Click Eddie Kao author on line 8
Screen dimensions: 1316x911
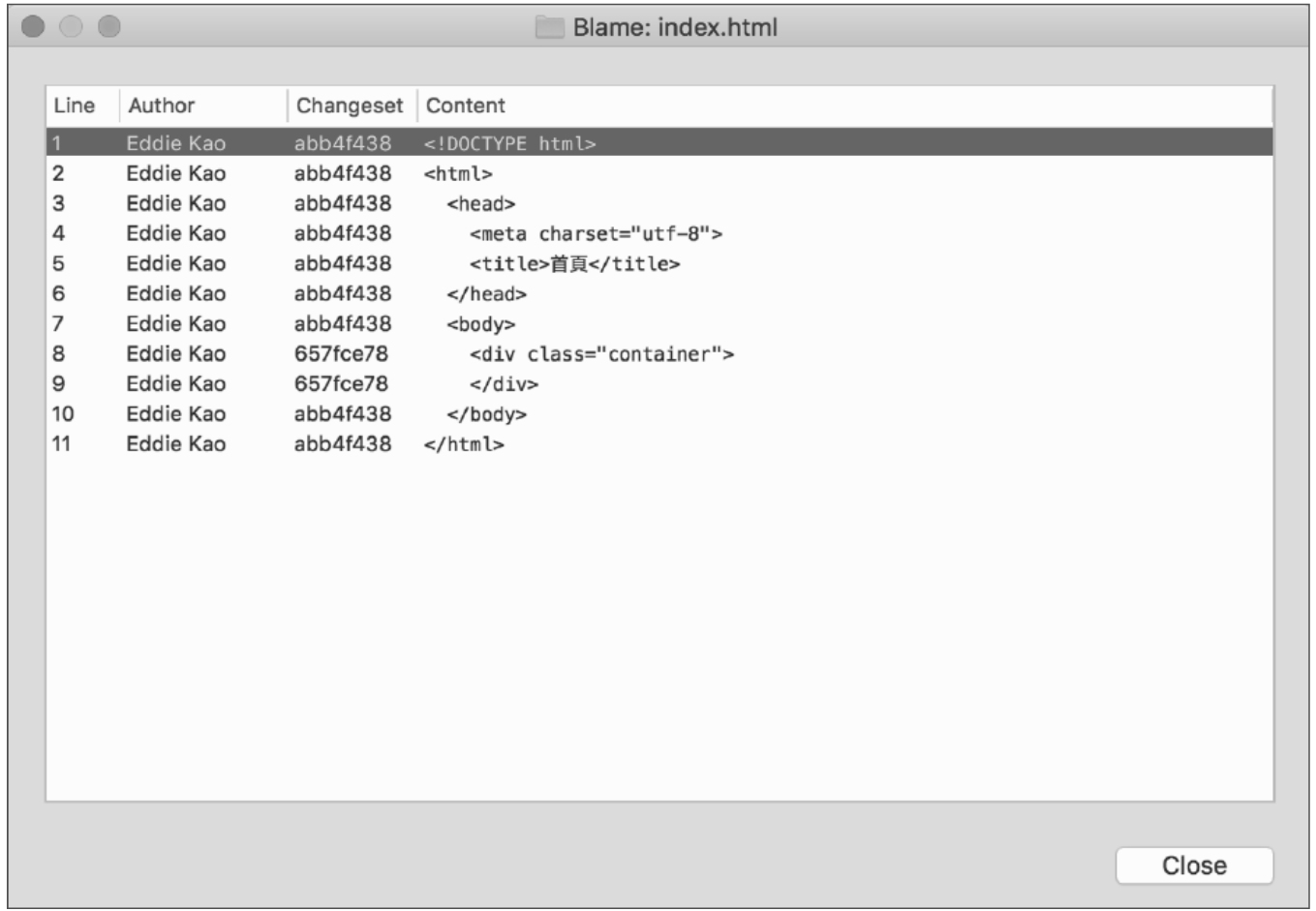tap(175, 354)
